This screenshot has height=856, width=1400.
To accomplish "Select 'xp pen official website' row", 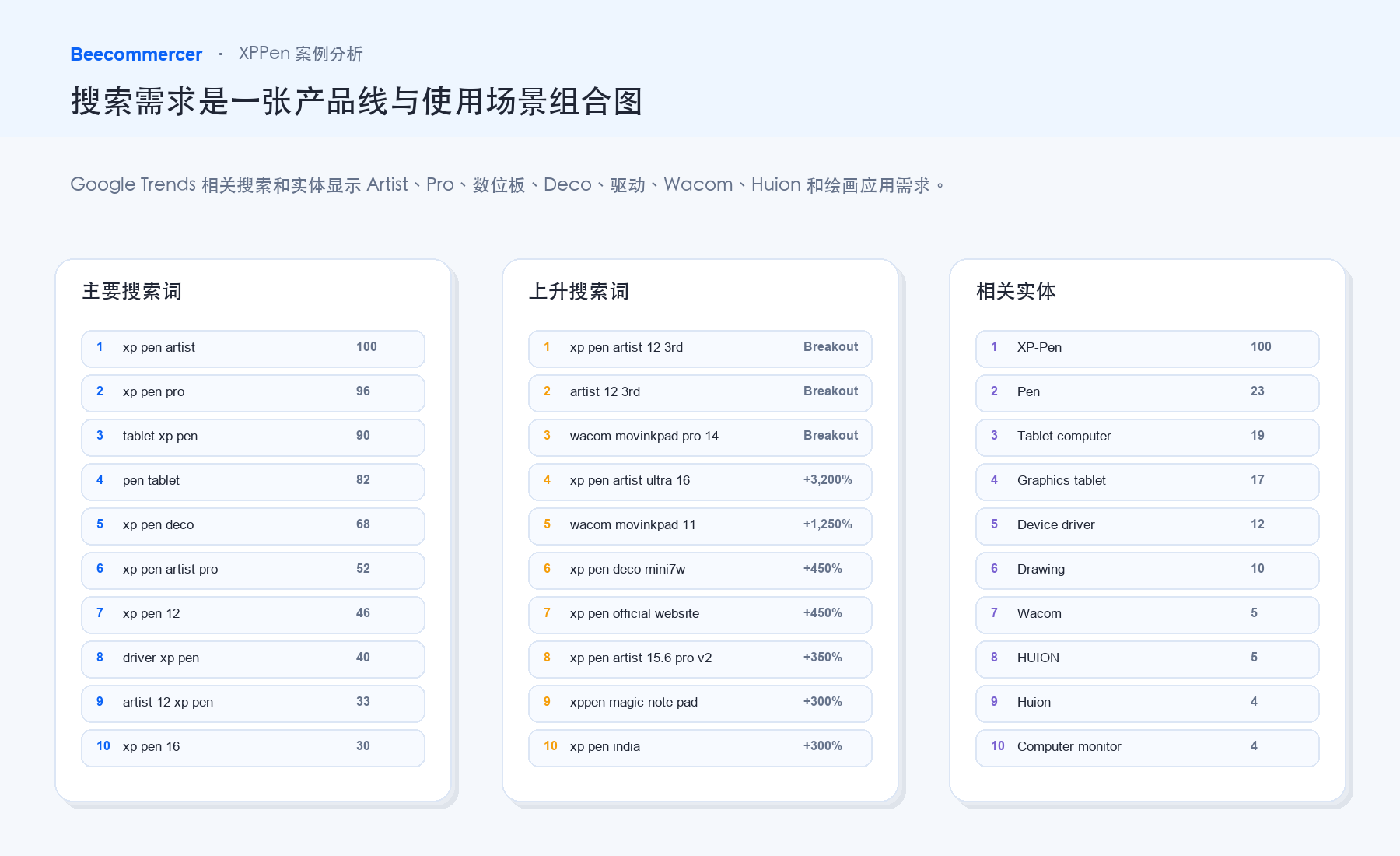I will [700, 615].
